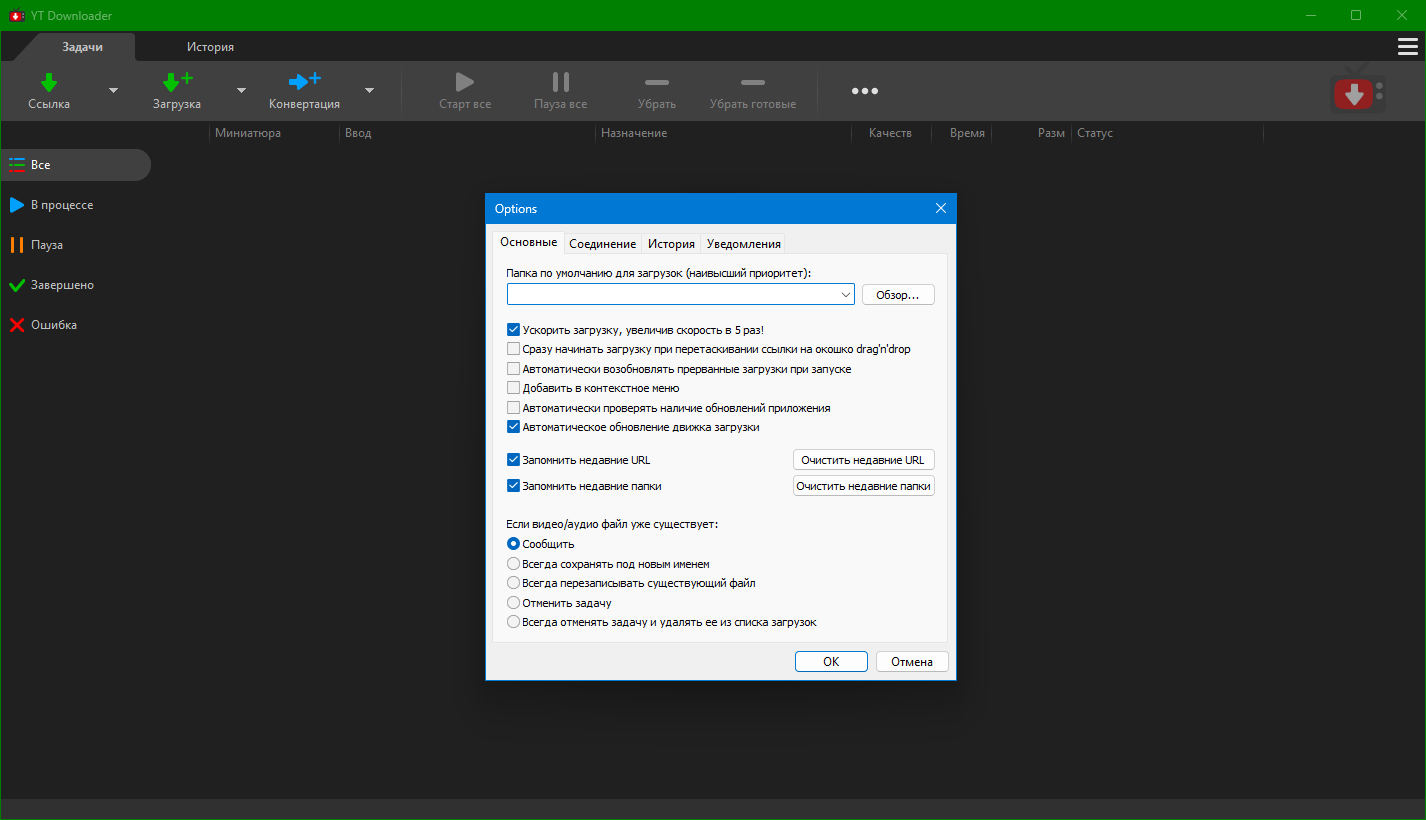Screen dimensions: 1426x820
Task: Open the three dots more options icon
Action: pos(864,91)
